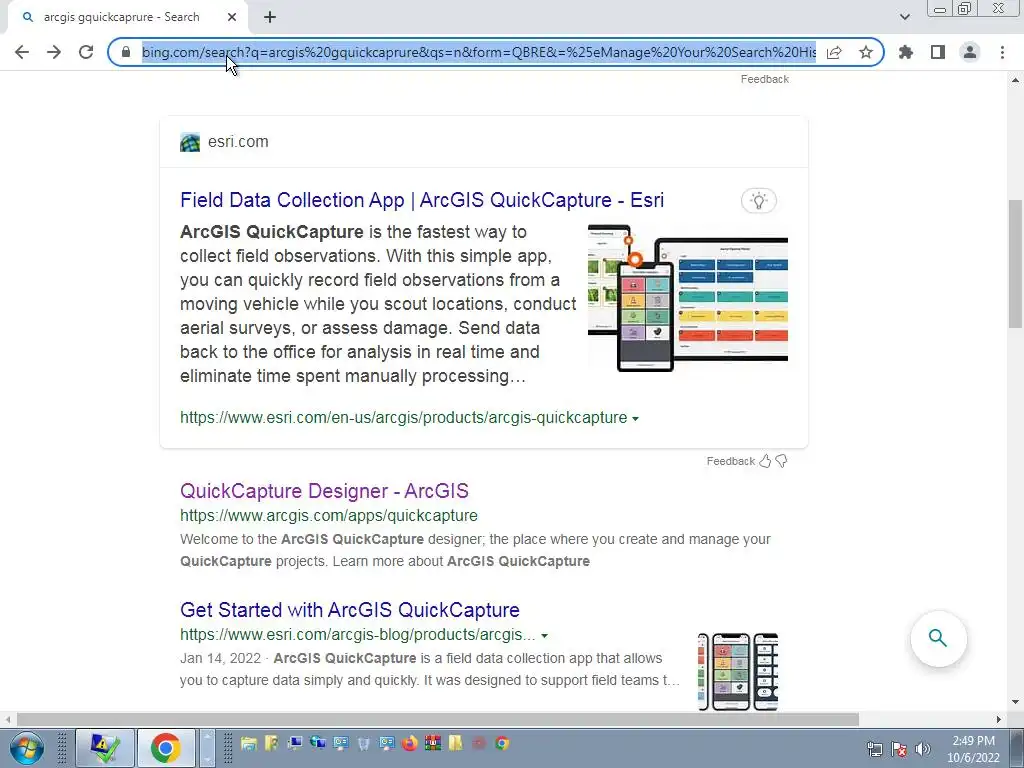Open Field Data Collection App Esri result
The height and width of the screenshot is (768, 1024).
pyautogui.click(x=422, y=200)
